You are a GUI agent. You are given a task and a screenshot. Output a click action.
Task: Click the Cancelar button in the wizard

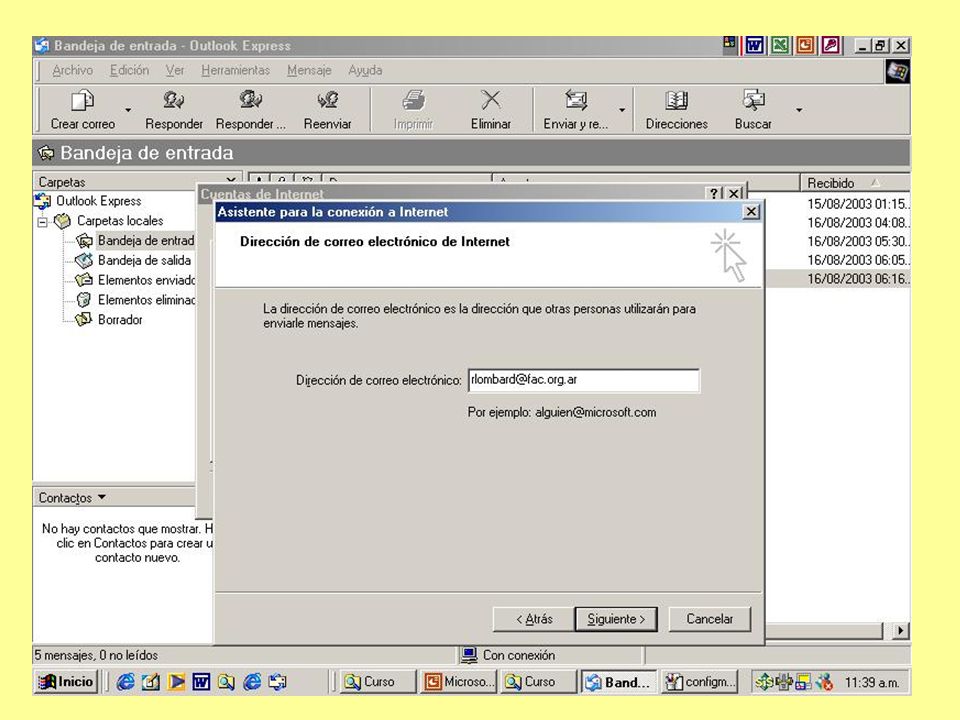(x=710, y=619)
